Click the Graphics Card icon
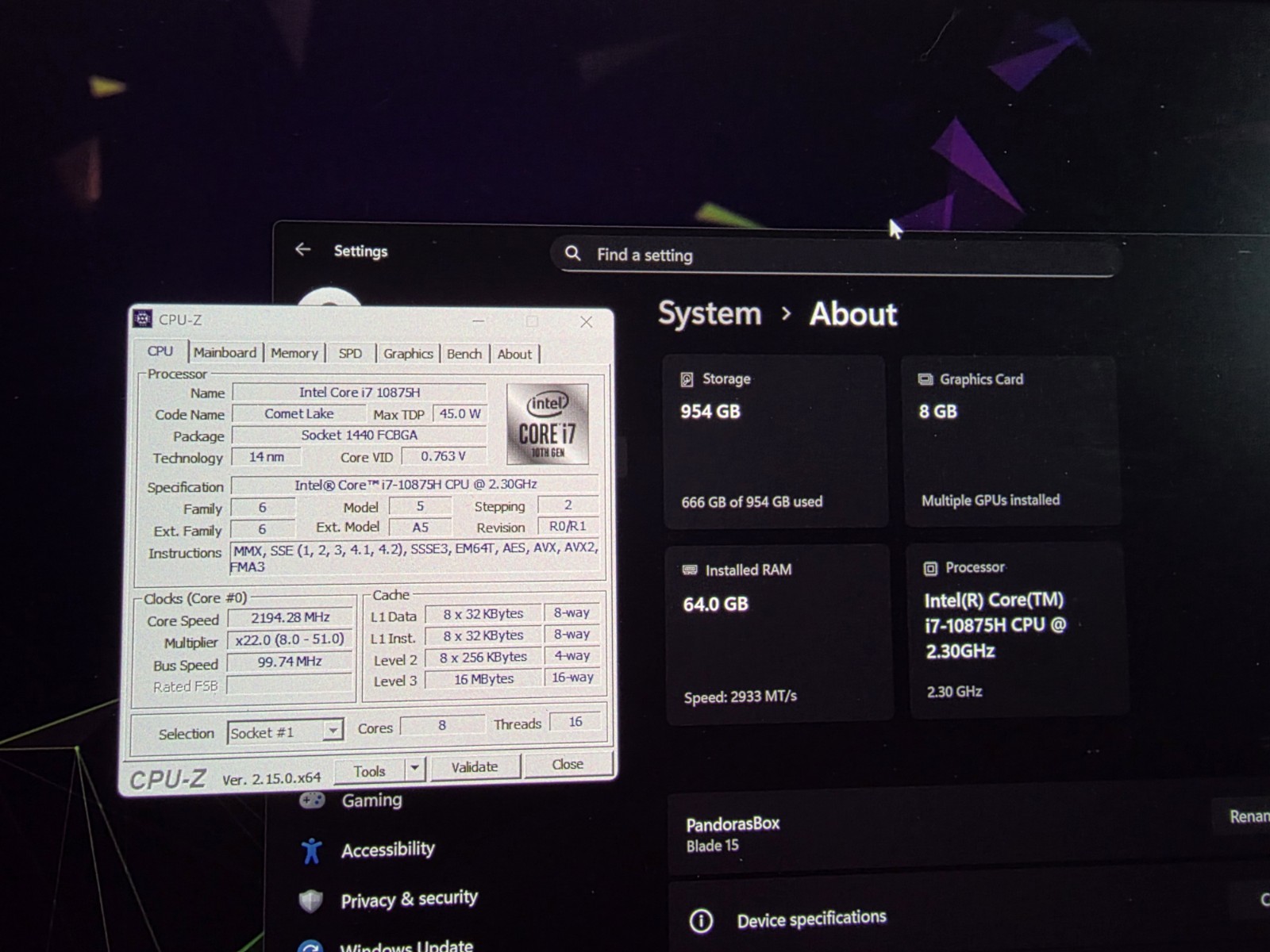1270x952 pixels. point(926,379)
